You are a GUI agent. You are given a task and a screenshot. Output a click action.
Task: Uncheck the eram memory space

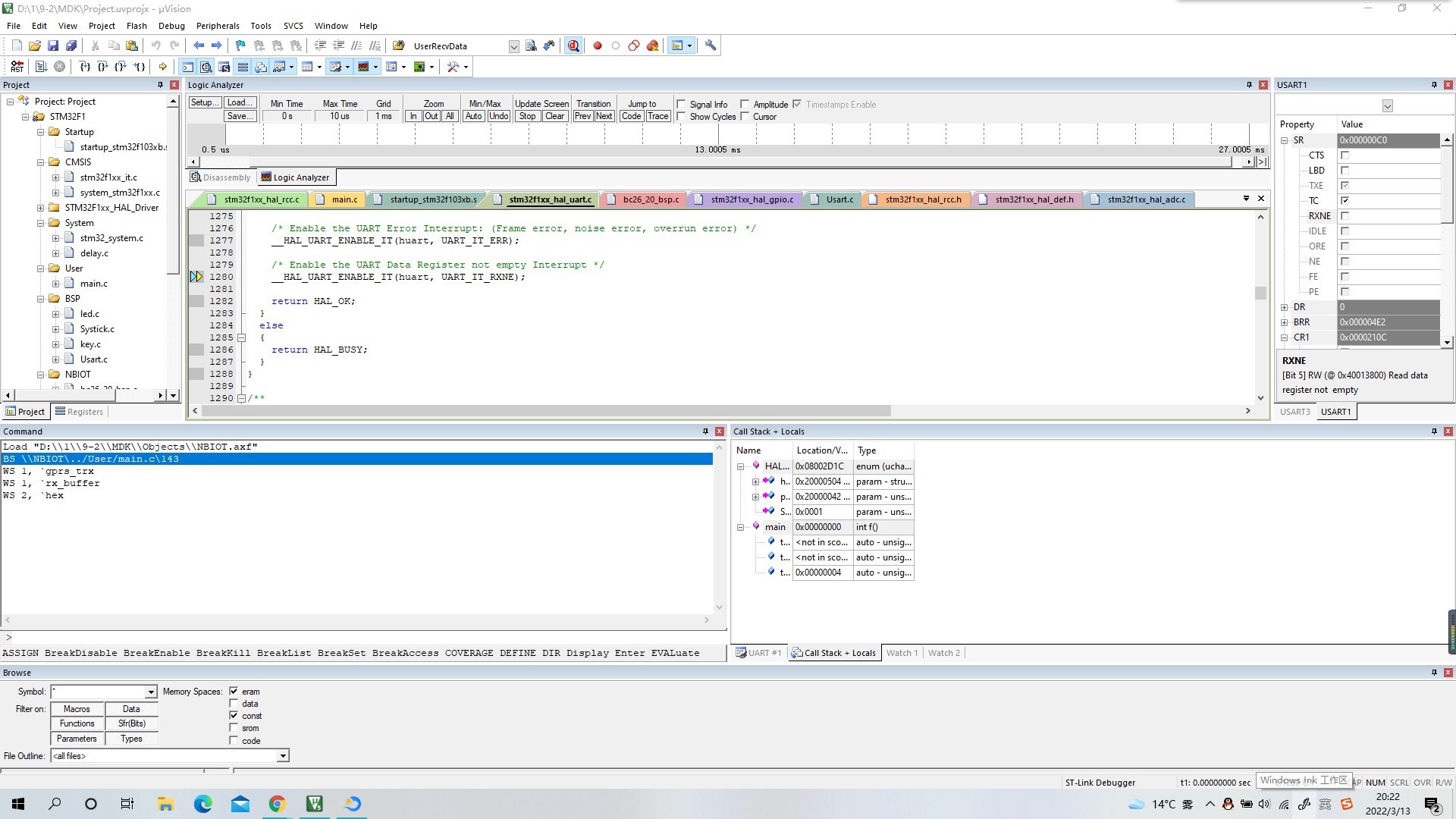point(234,691)
